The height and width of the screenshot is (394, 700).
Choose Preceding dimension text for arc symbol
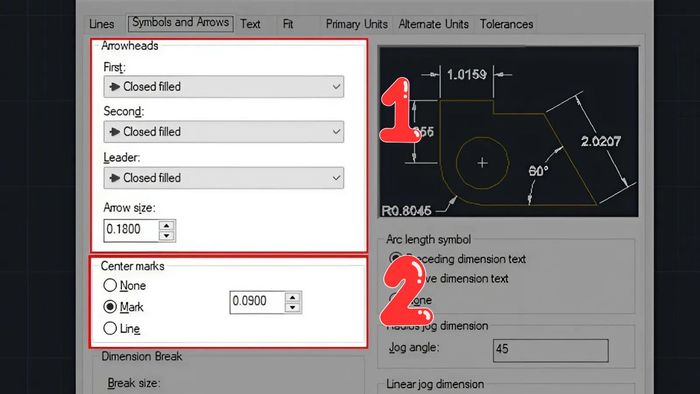coord(458,259)
